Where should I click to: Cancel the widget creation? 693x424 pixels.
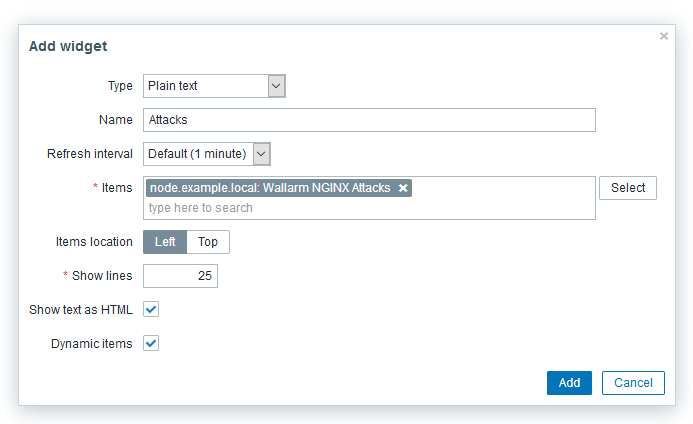633,383
